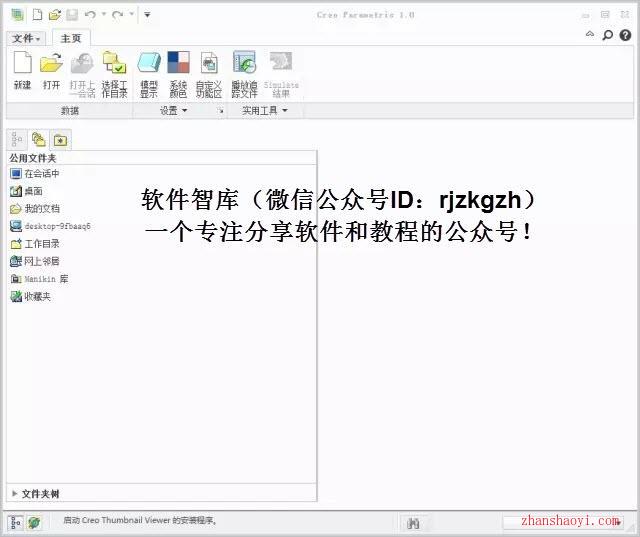Click the 设置 group dialog launcher arrow

click(220, 111)
